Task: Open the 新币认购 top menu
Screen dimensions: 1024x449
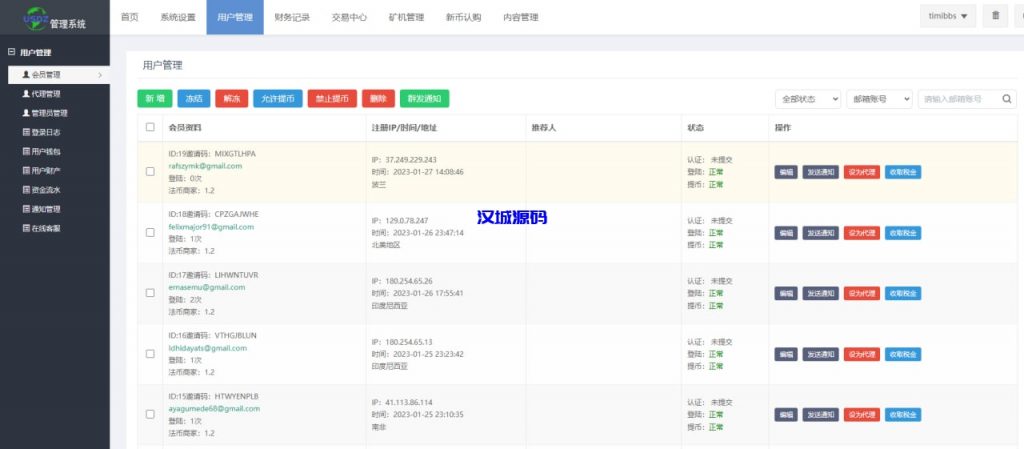Action: [464, 18]
